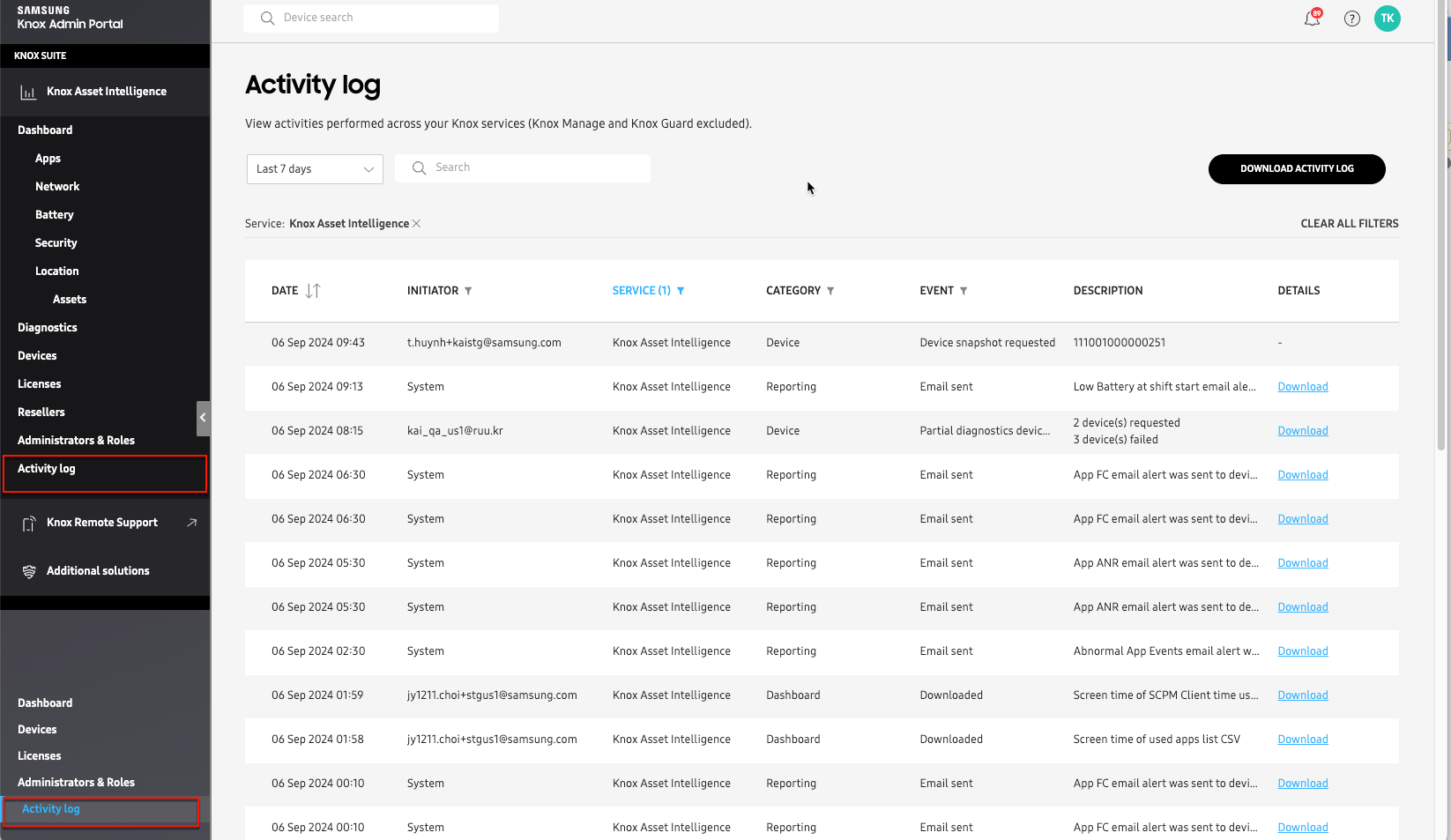Screen dimensions: 1451x840
Task: Open Knox Asset Intelligence in sidebar
Action: pos(106,92)
